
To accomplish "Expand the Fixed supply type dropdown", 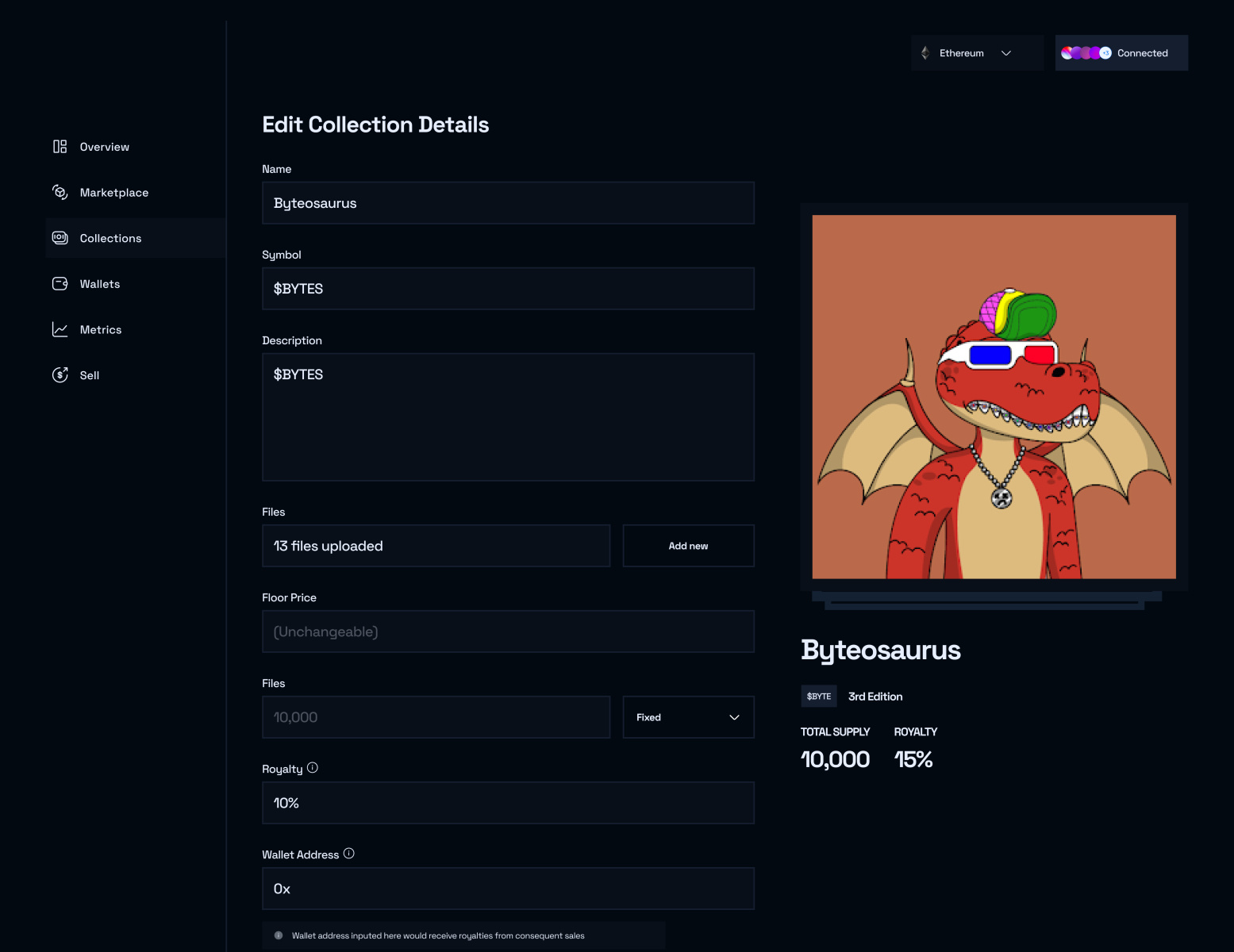I will (x=688, y=717).
